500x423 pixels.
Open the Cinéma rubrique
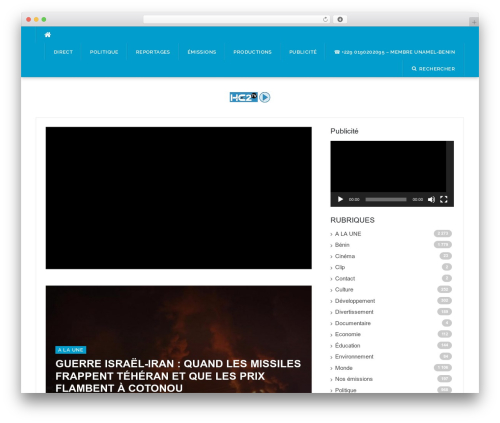345,256
